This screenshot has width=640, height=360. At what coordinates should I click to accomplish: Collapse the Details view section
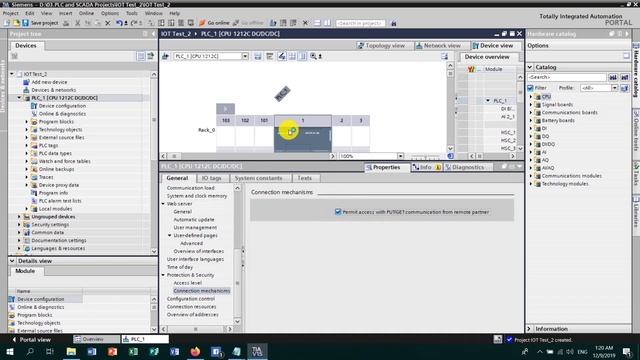tap(12, 261)
